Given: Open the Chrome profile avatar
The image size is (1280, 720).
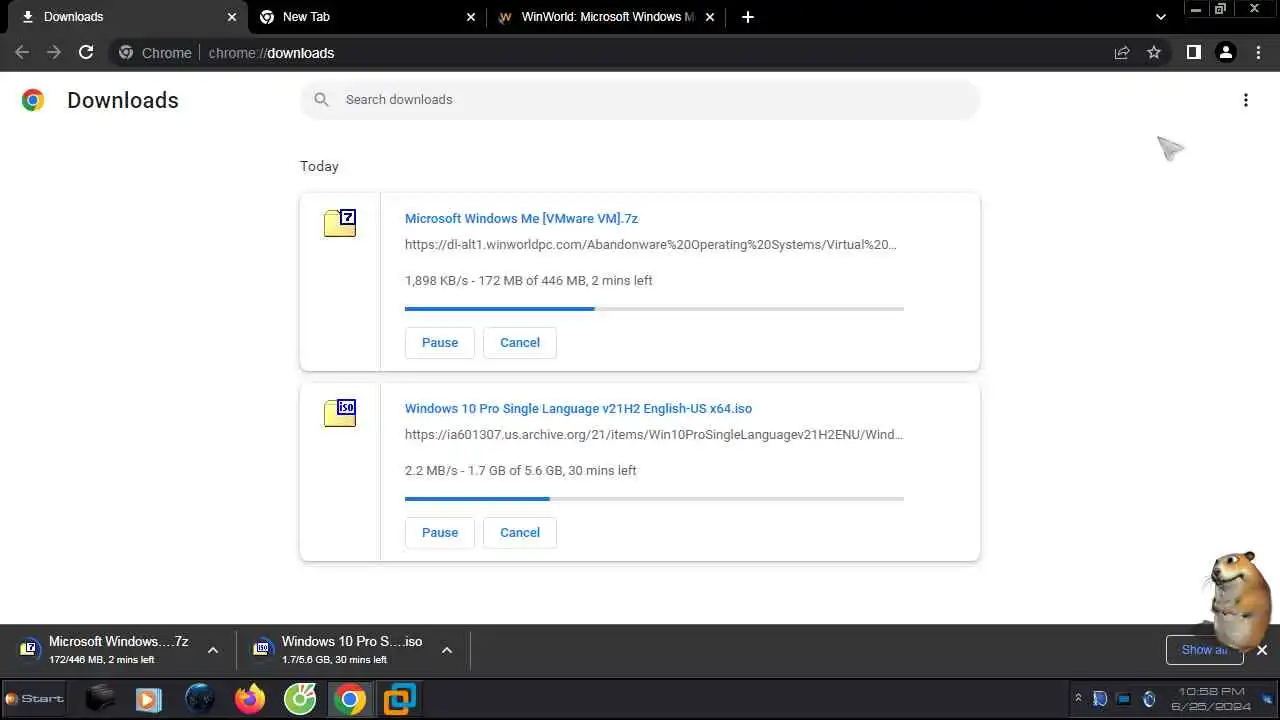Looking at the screenshot, I should (1226, 52).
